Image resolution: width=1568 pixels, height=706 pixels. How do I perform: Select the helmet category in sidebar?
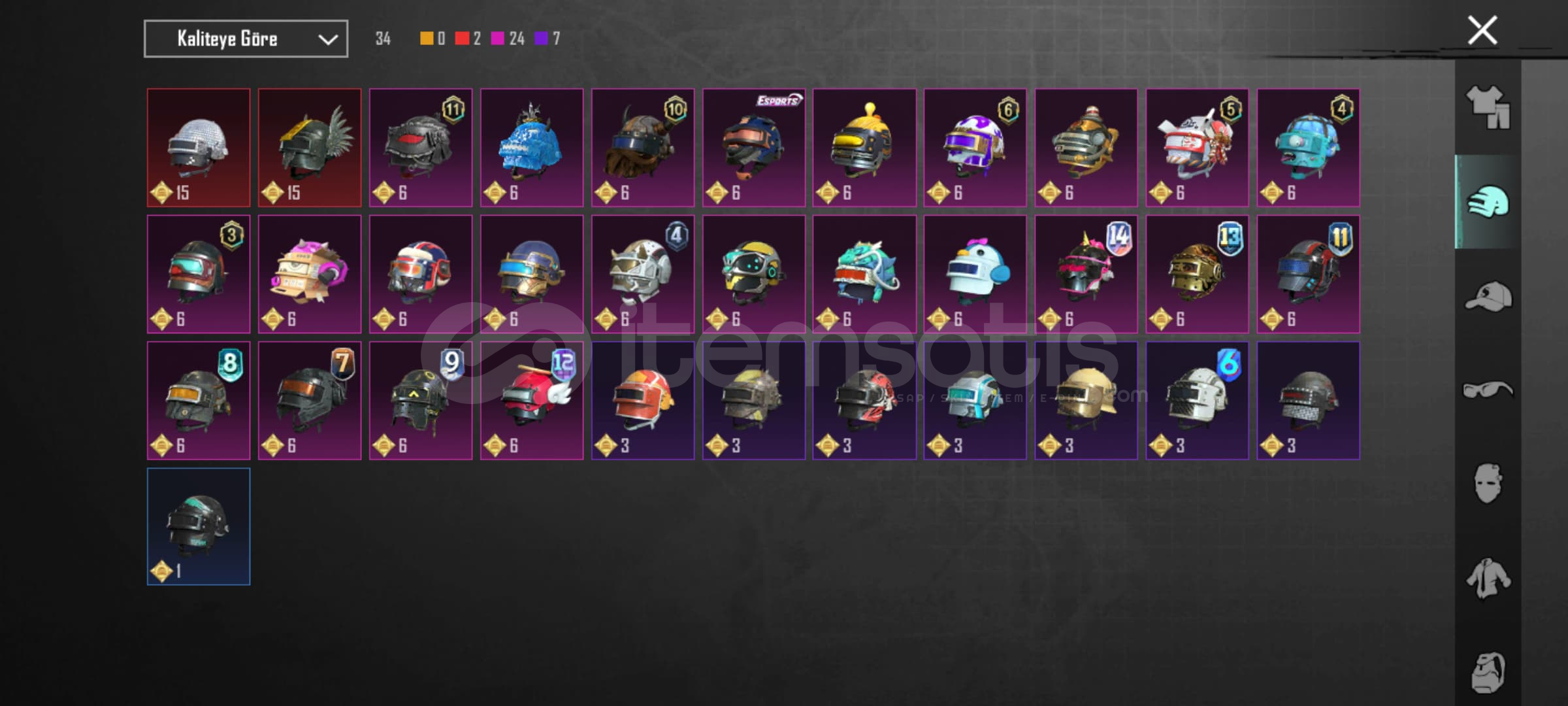(1488, 202)
